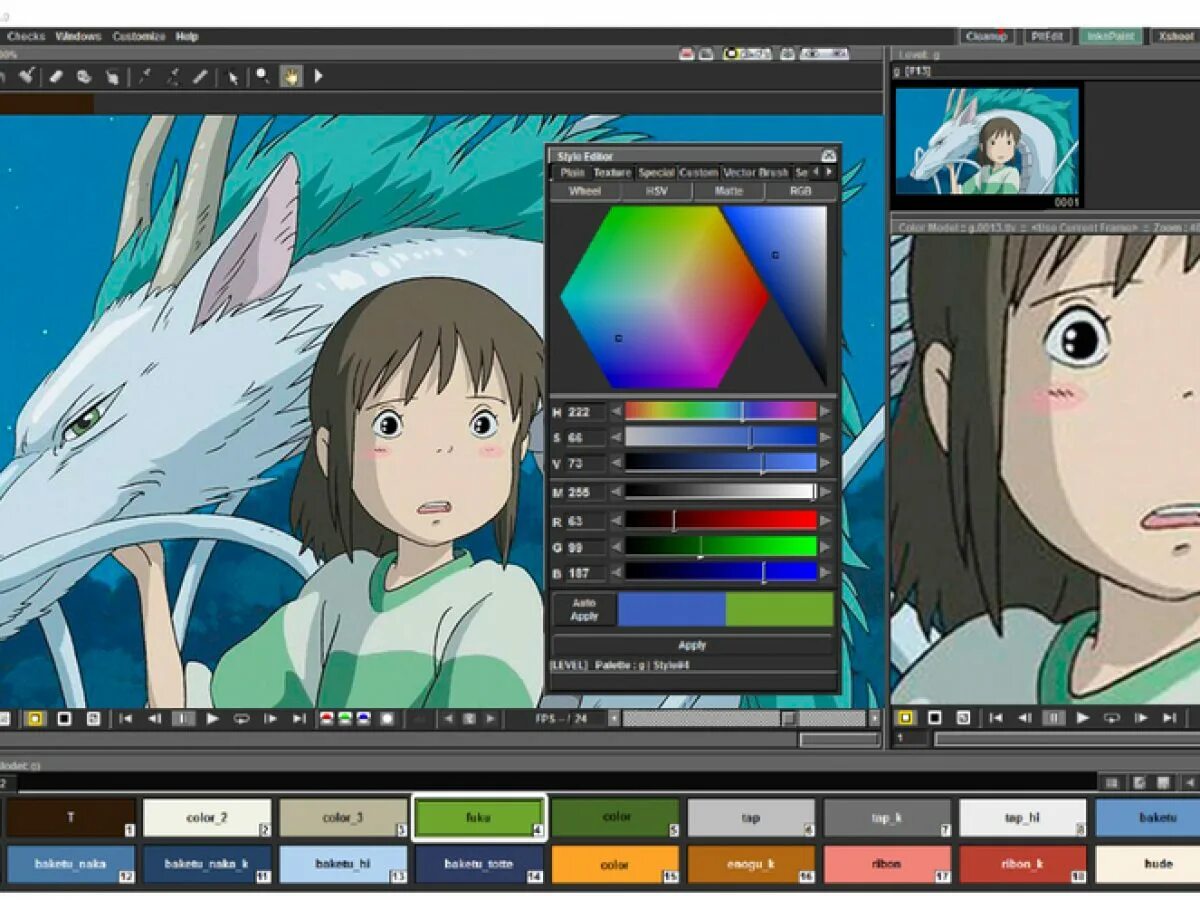
Task: Click yellow square icon in Color Model viewer
Action: click(x=906, y=717)
